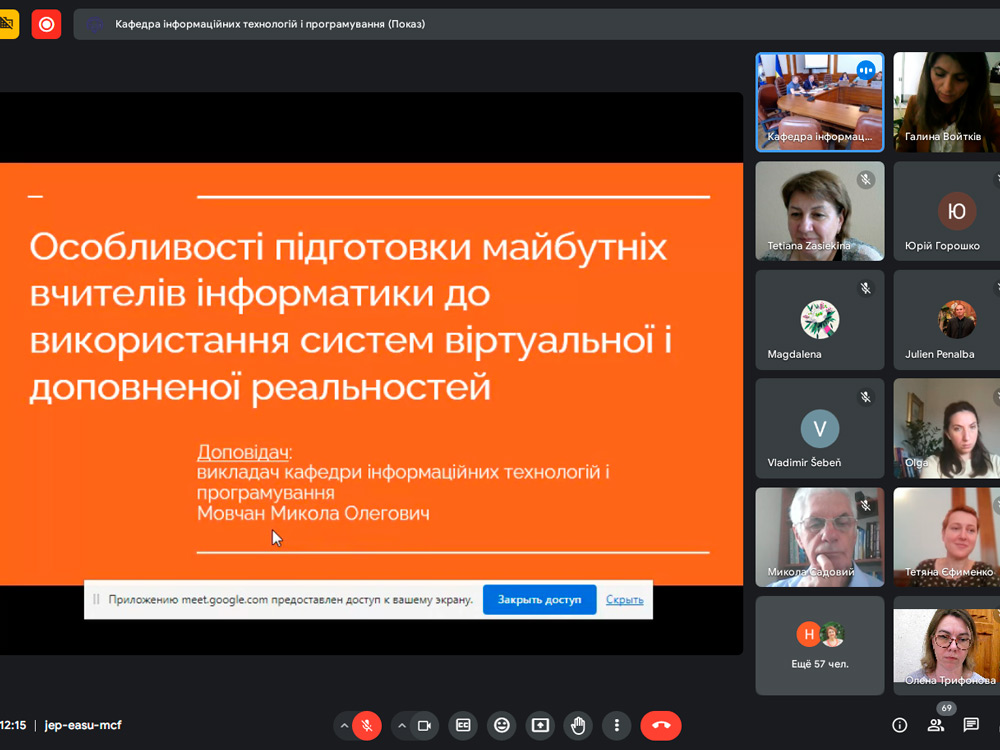Image resolution: width=1000 pixels, height=750 pixels.
Task: Open the three-dot more options menu
Action: [617, 725]
